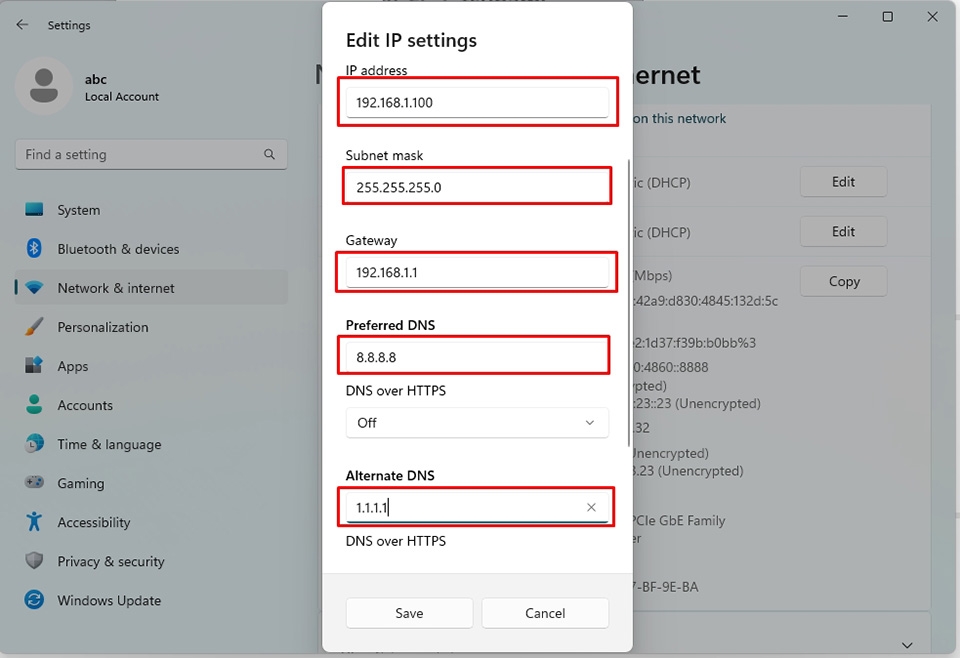The height and width of the screenshot is (658, 960).
Task: Click the Personalization brush icon
Action: pyautogui.click(x=33, y=327)
